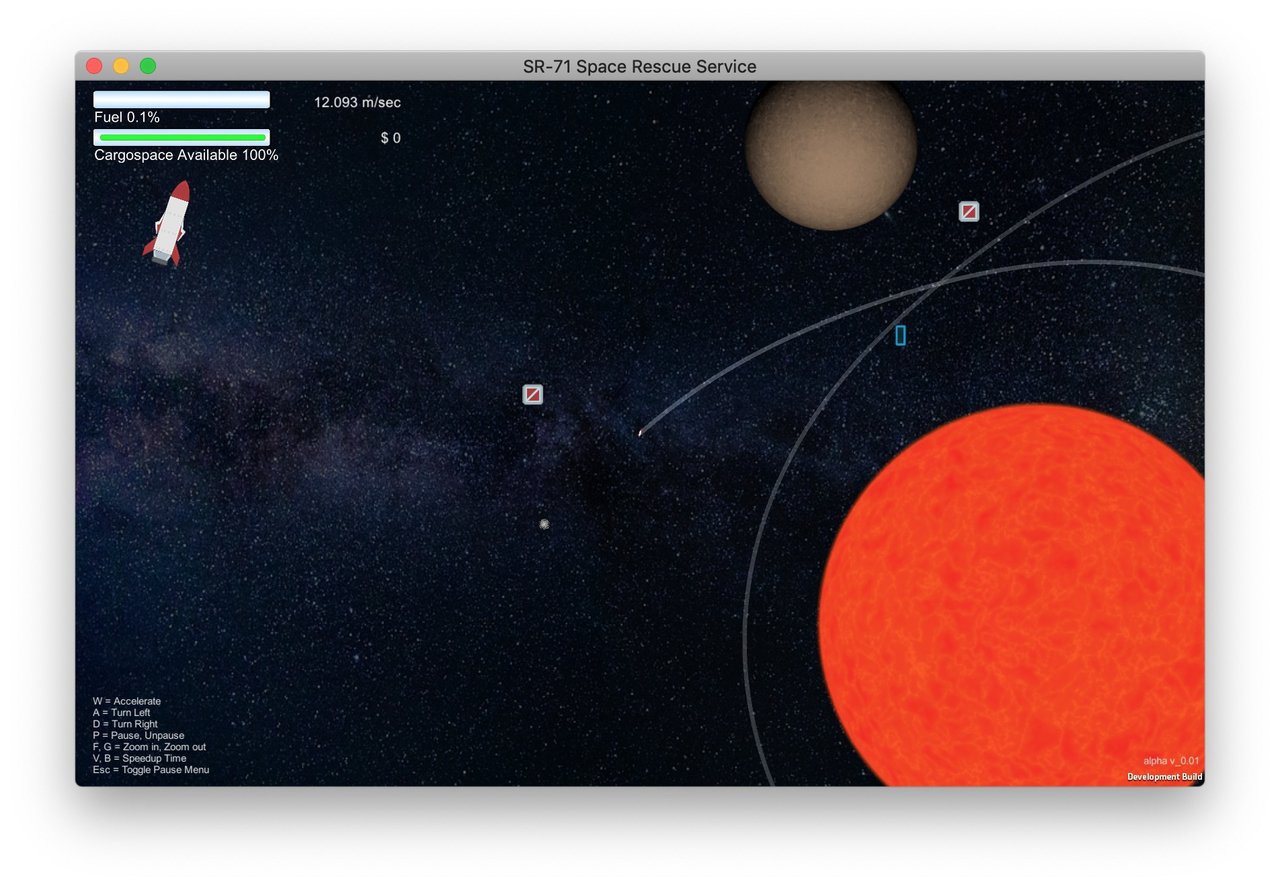Click the SR-71 Space Rescue Service title
Screen dimensions: 1280x886
click(640, 66)
